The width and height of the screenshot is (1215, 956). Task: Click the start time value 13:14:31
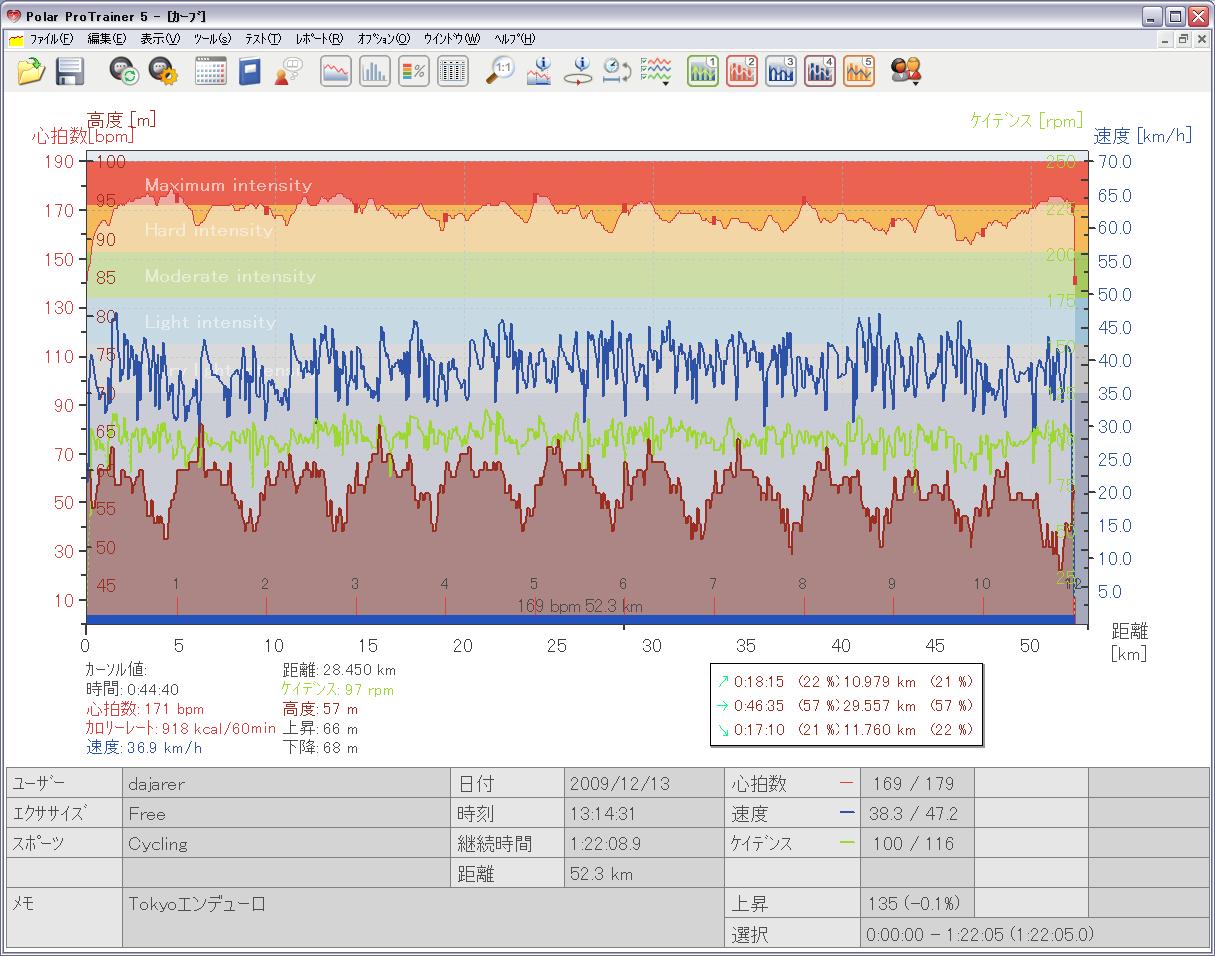click(x=602, y=813)
